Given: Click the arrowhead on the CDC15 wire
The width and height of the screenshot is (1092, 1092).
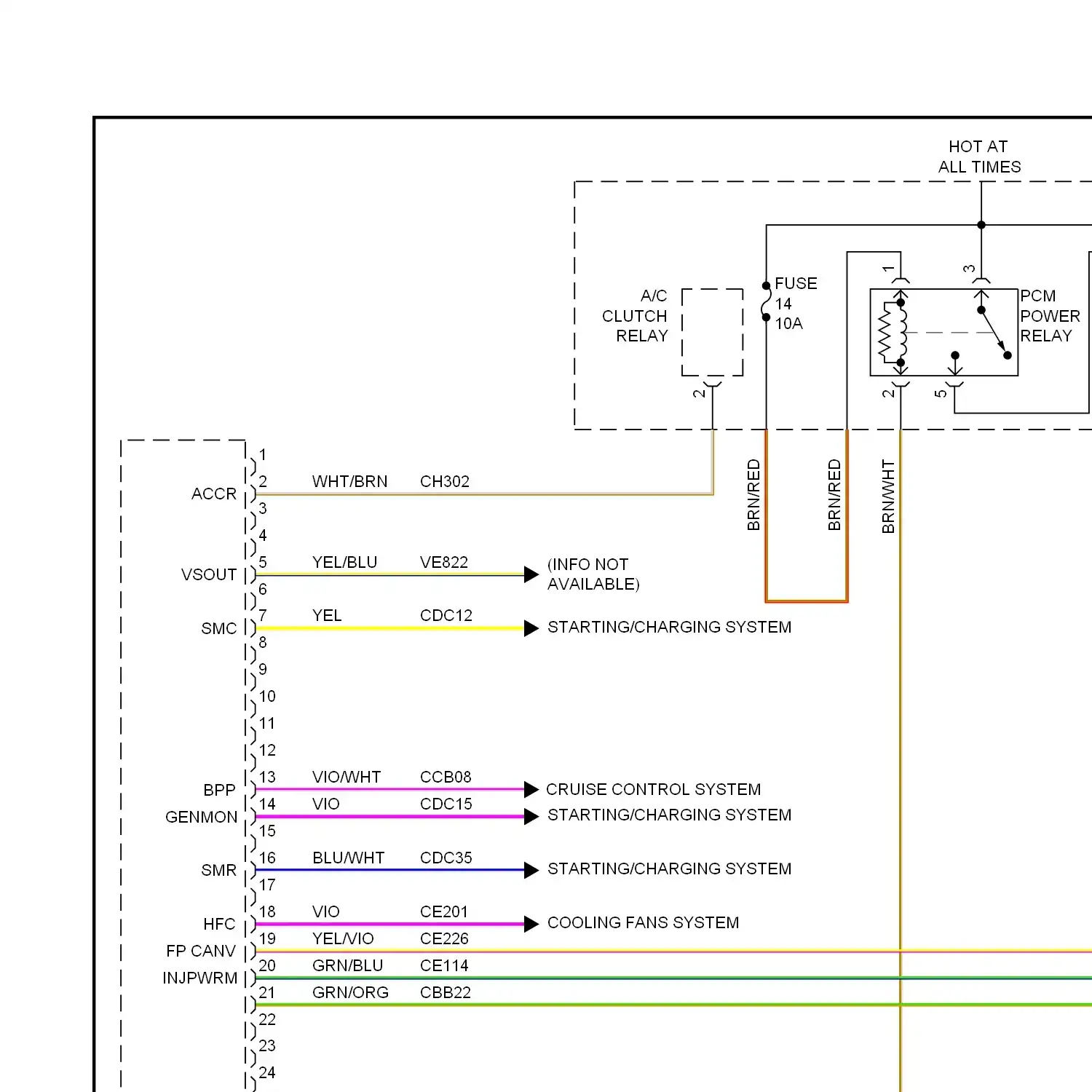Looking at the screenshot, I should coord(531,815).
